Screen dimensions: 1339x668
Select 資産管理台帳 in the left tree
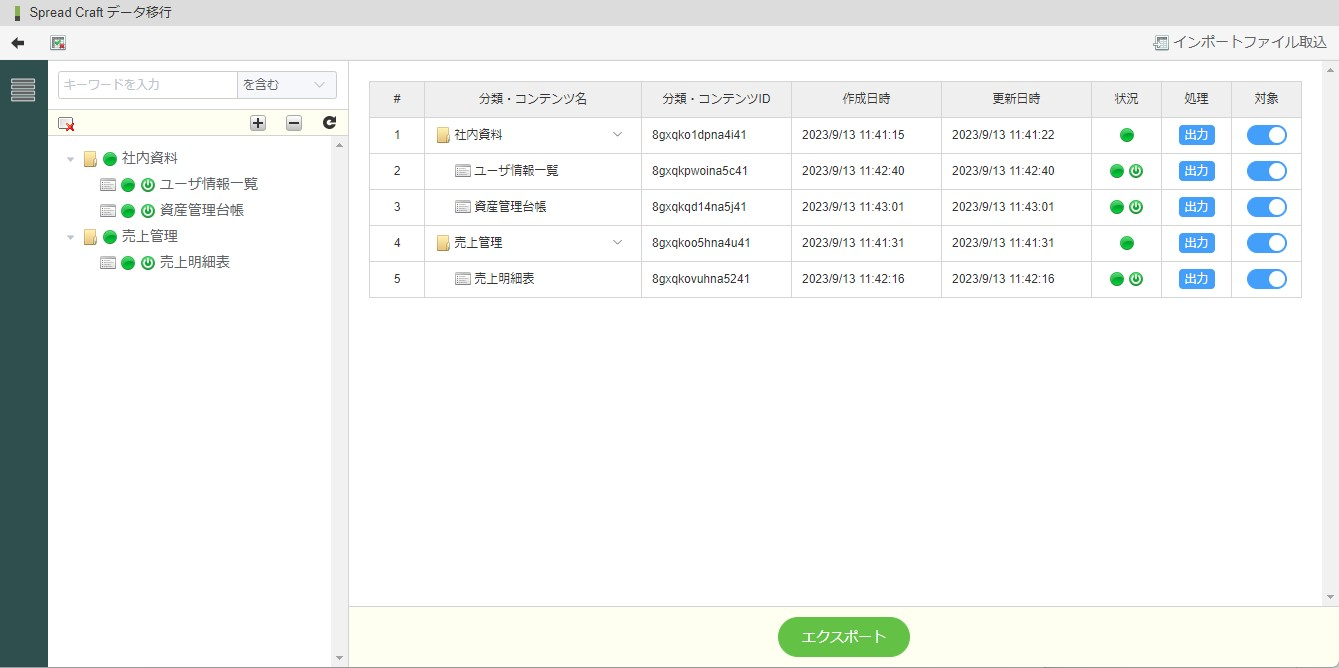coord(201,210)
